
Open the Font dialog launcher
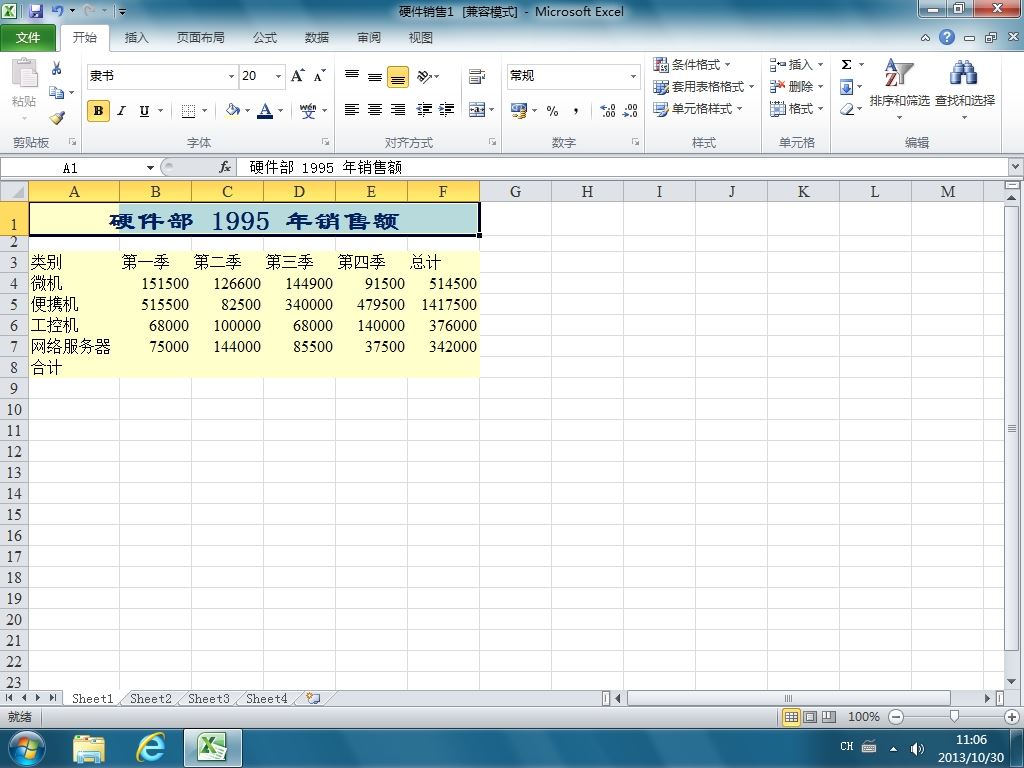[325, 142]
